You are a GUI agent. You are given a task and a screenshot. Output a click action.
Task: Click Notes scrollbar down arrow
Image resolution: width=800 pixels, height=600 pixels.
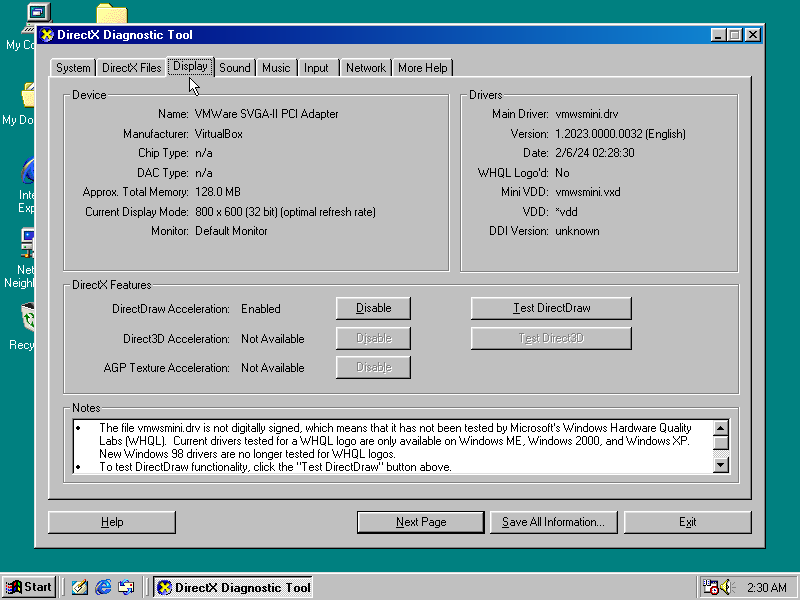pyautogui.click(x=720, y=464)
